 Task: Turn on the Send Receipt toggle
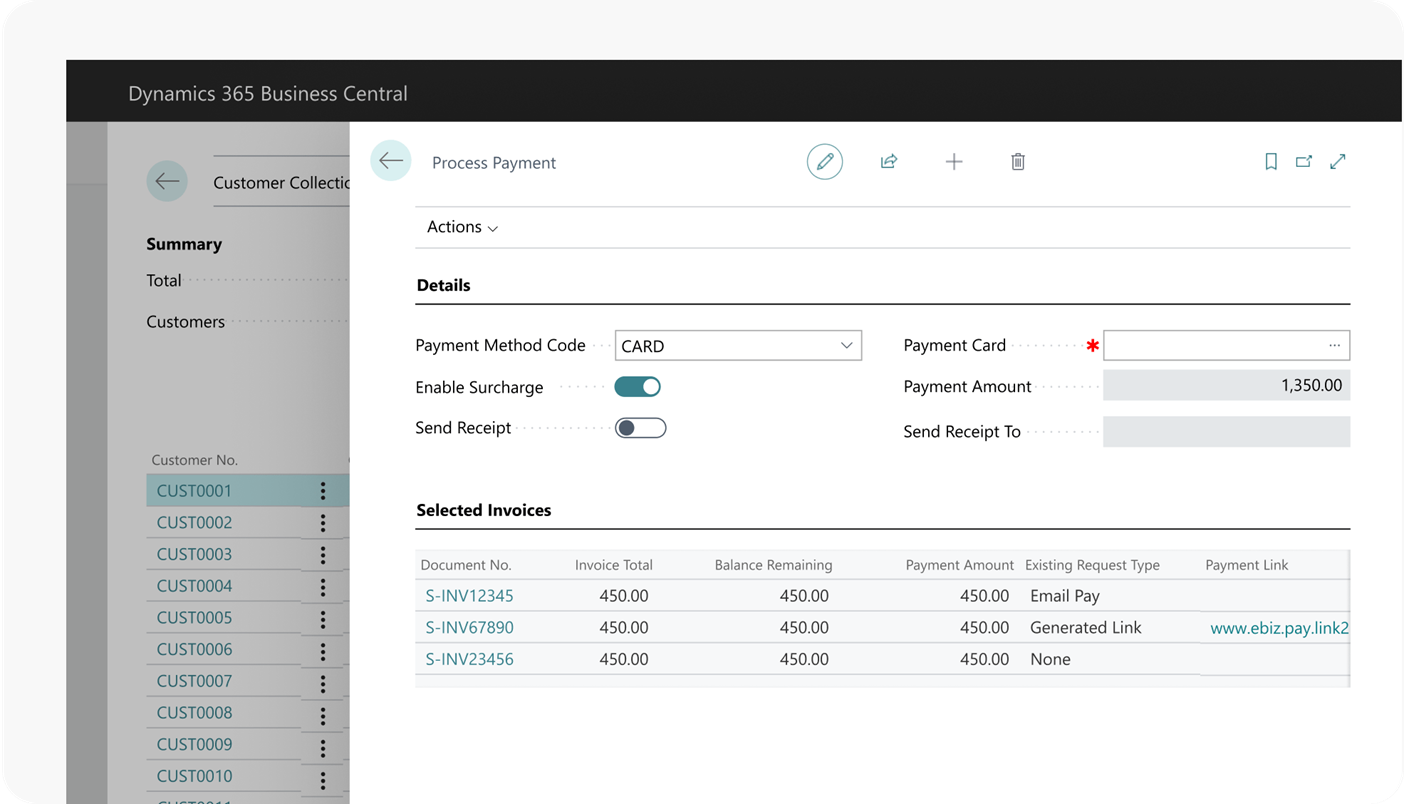639,428
